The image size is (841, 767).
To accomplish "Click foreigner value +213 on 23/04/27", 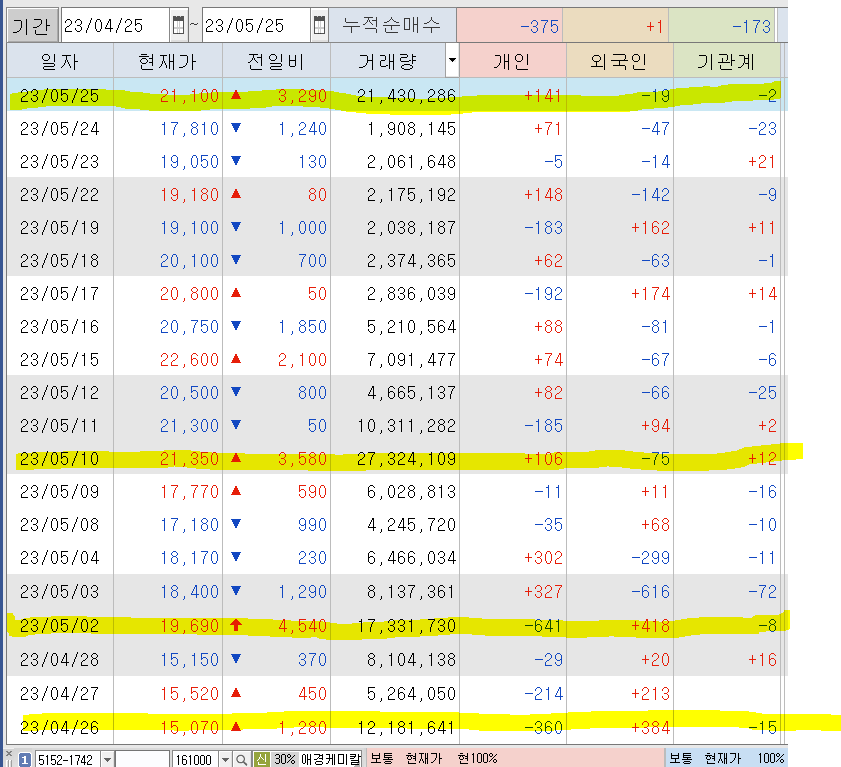I will (650, 694).
